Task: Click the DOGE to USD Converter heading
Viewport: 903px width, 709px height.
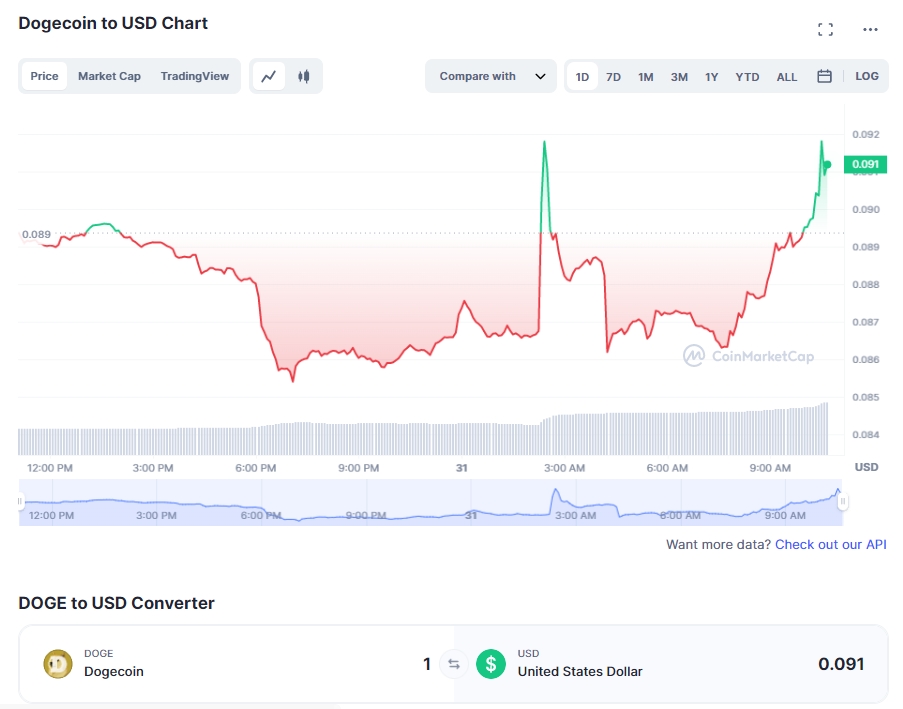Action: 116,603
